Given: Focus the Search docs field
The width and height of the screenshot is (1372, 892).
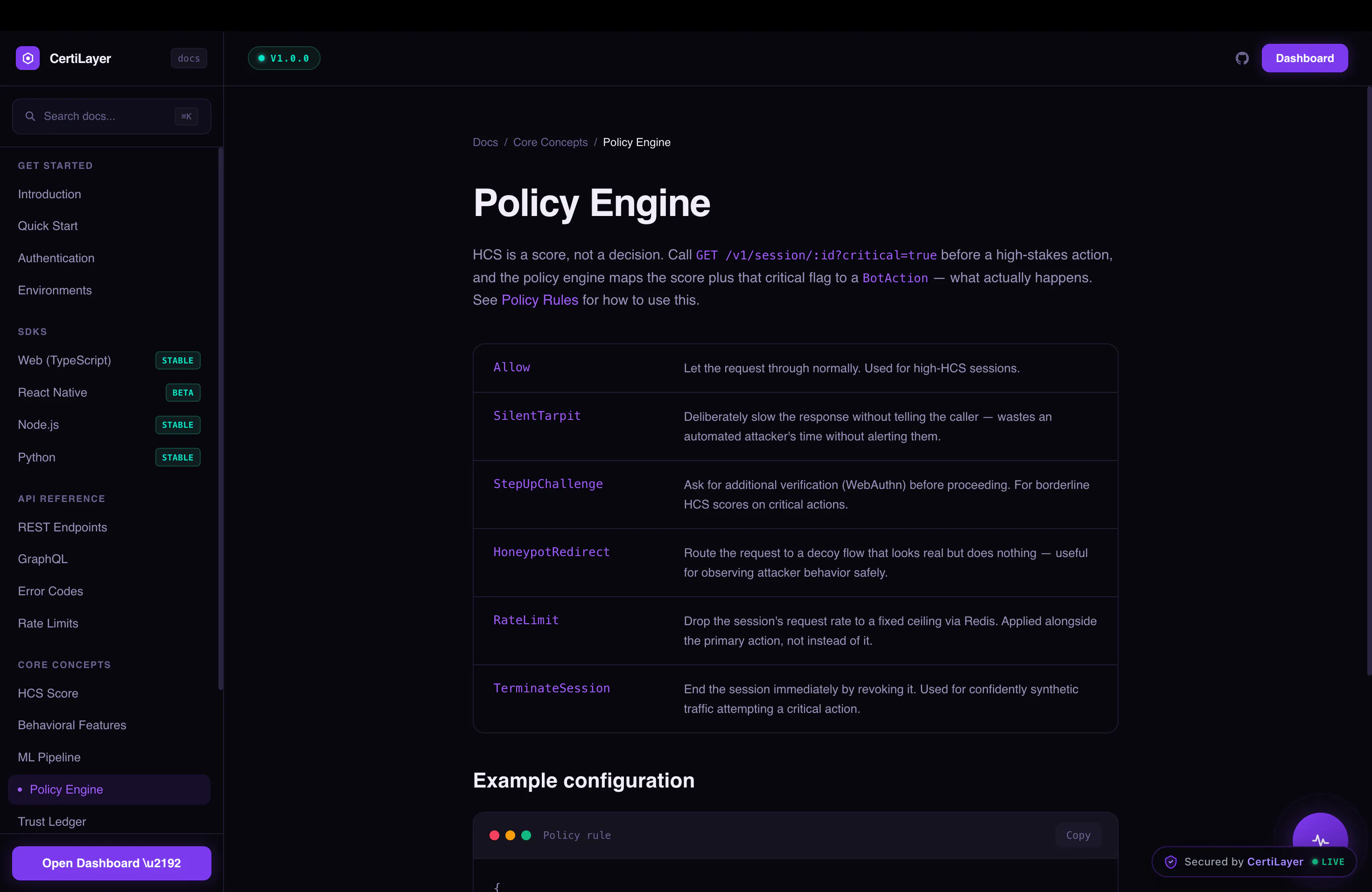Looking at the screenshot, I should click(x=111, y=116).
